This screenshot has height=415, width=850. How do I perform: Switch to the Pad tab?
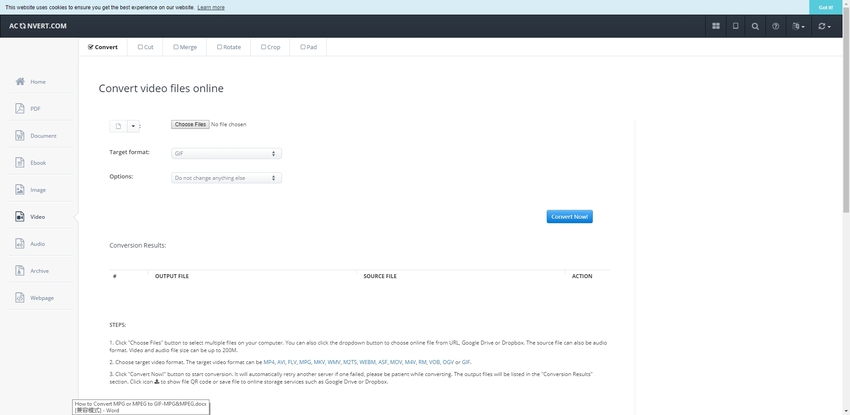click(309, 47)
